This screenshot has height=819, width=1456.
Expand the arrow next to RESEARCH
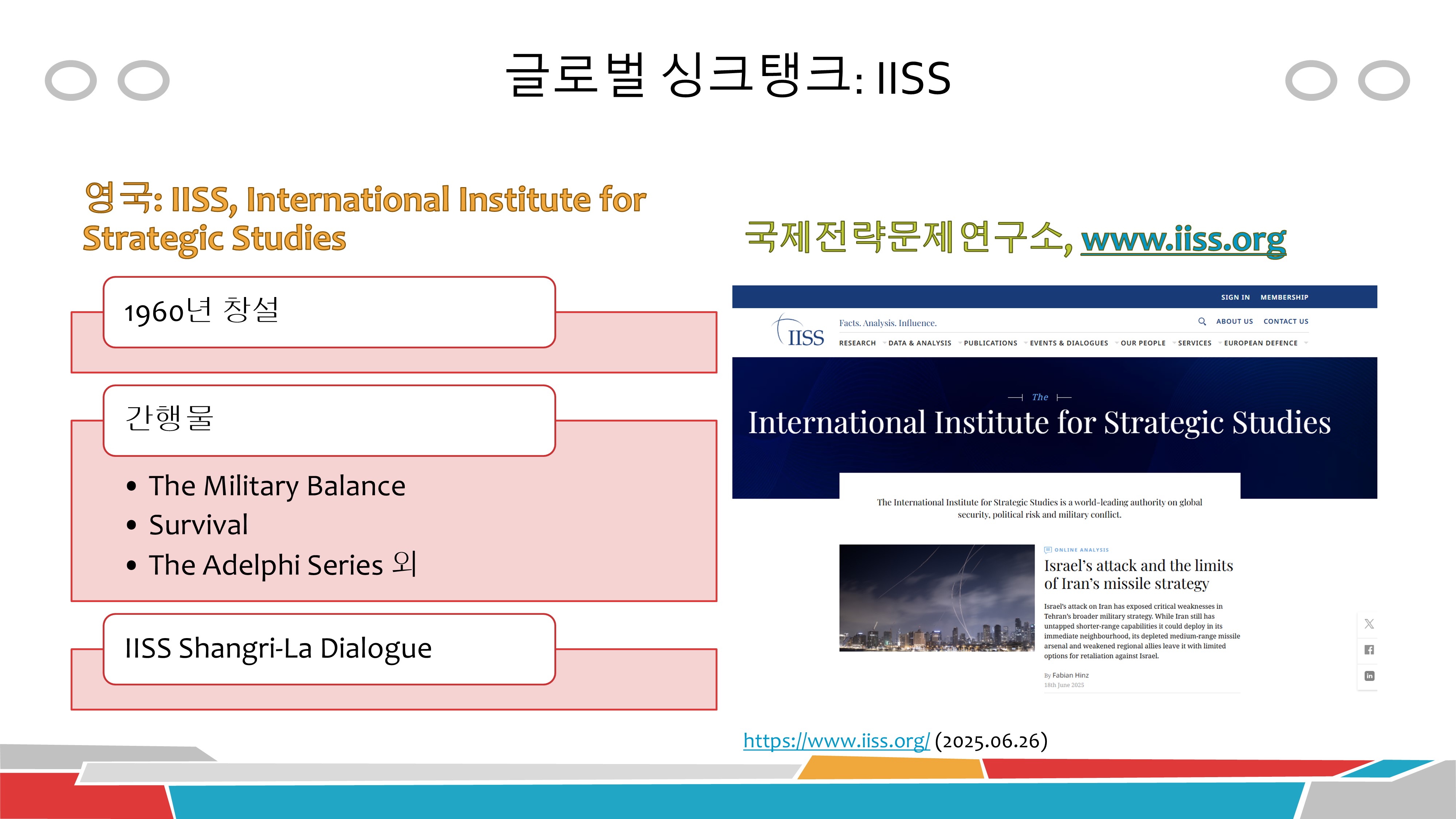point(885,343)
